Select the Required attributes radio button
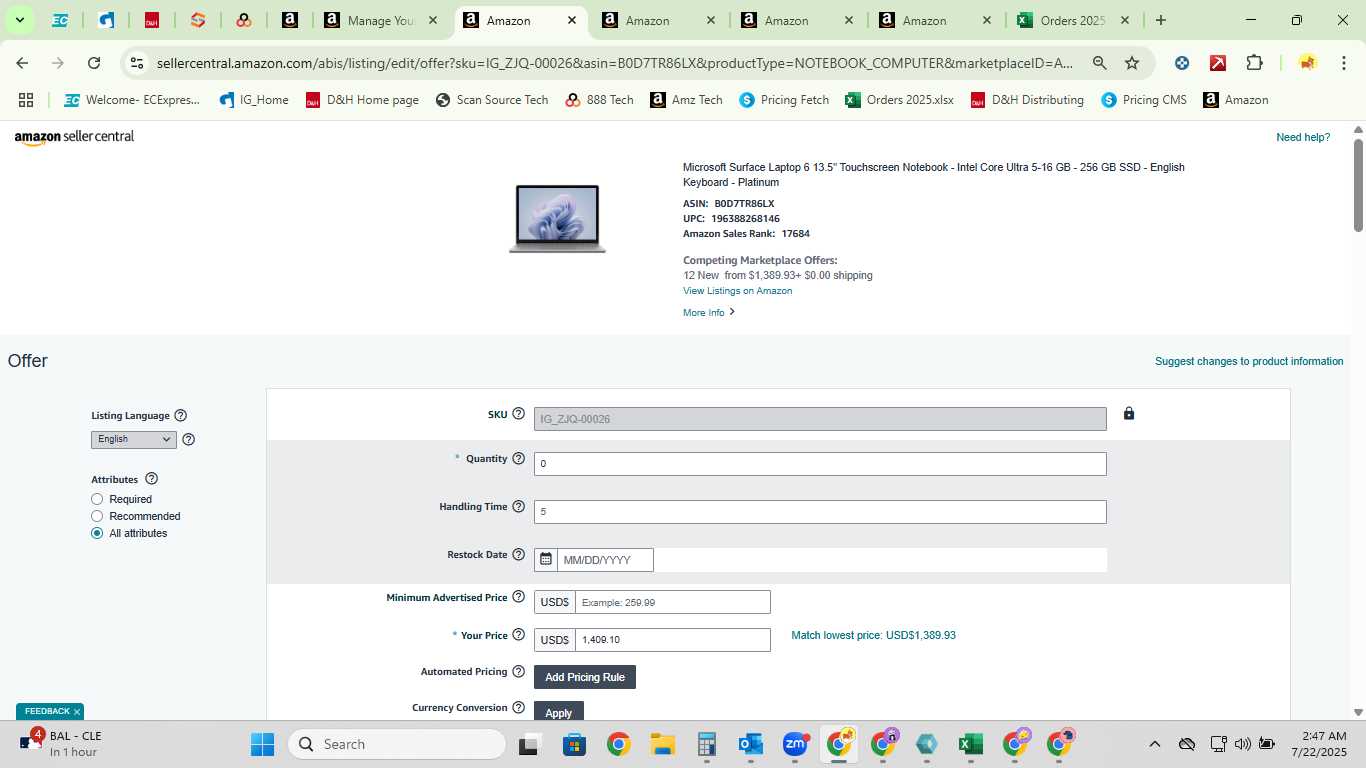 click(97, 499)
